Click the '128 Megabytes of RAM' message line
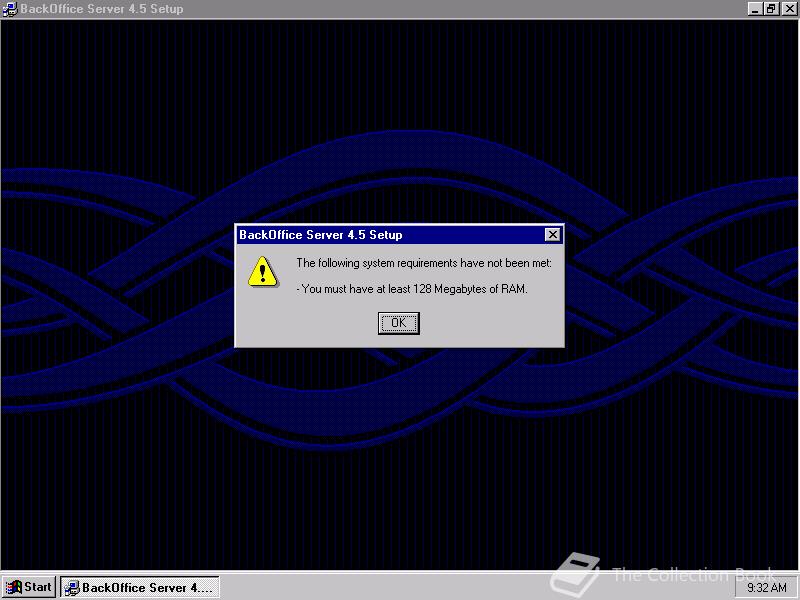 412,289
